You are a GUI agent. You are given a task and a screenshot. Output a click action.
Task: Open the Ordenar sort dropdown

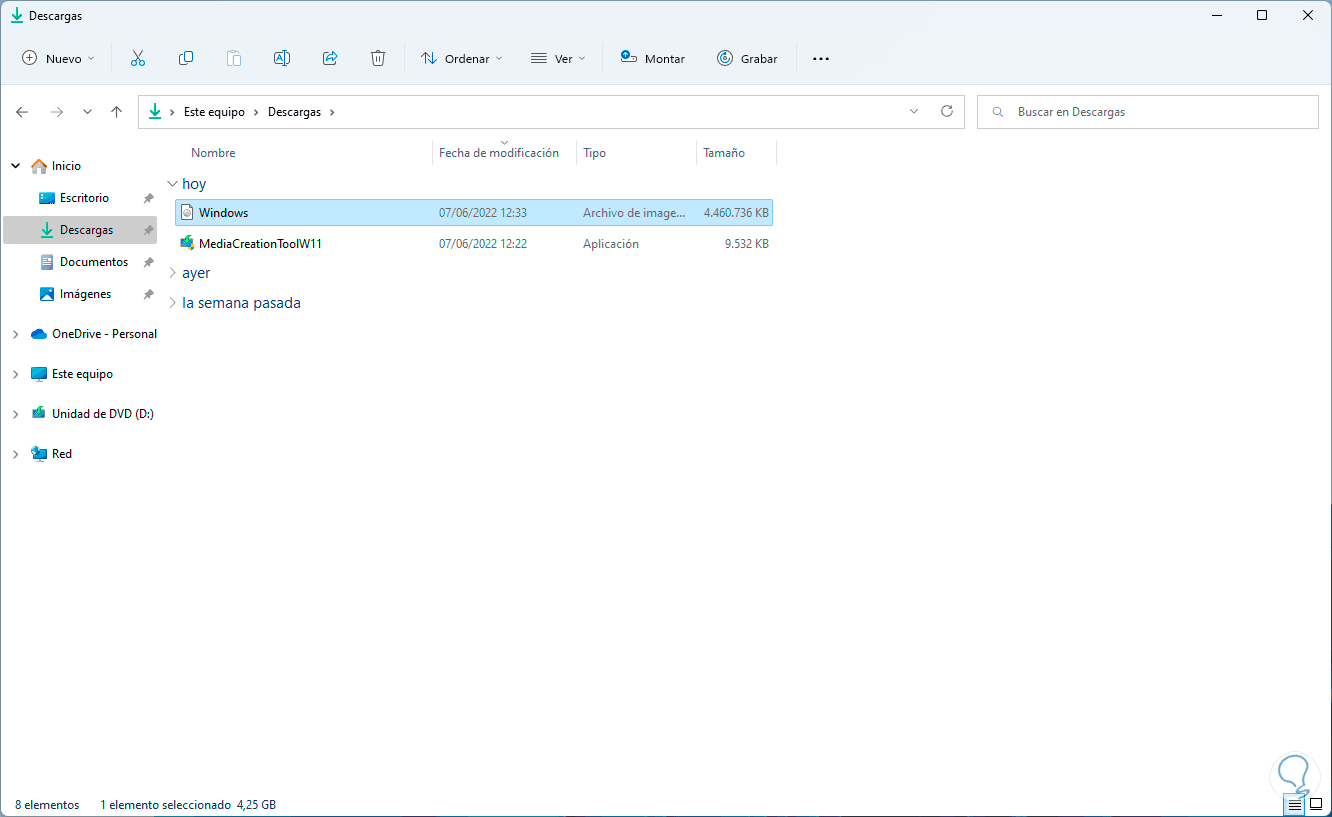(461, 58)
